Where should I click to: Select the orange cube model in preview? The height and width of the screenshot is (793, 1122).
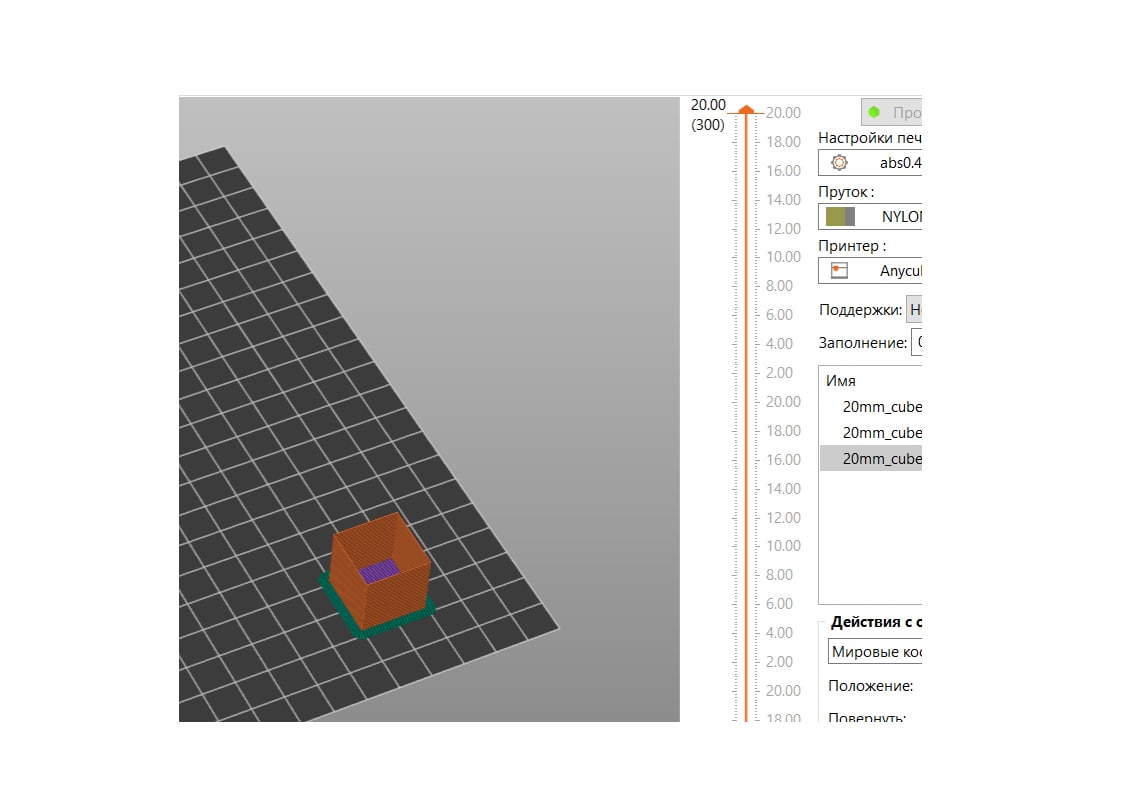point(380,573)
